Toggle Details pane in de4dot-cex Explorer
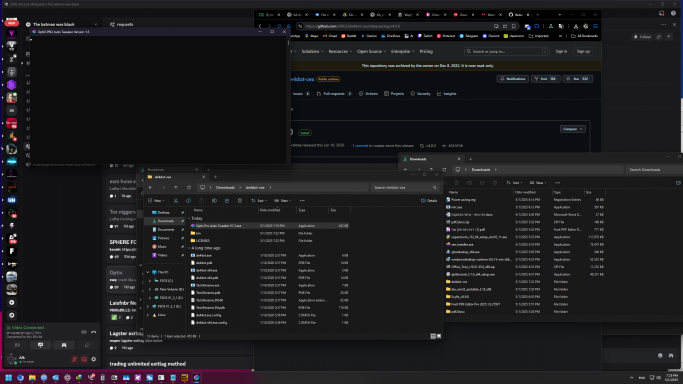Viewport: 683px width, 384px height. pyautogui.click(x=429, y=201)
